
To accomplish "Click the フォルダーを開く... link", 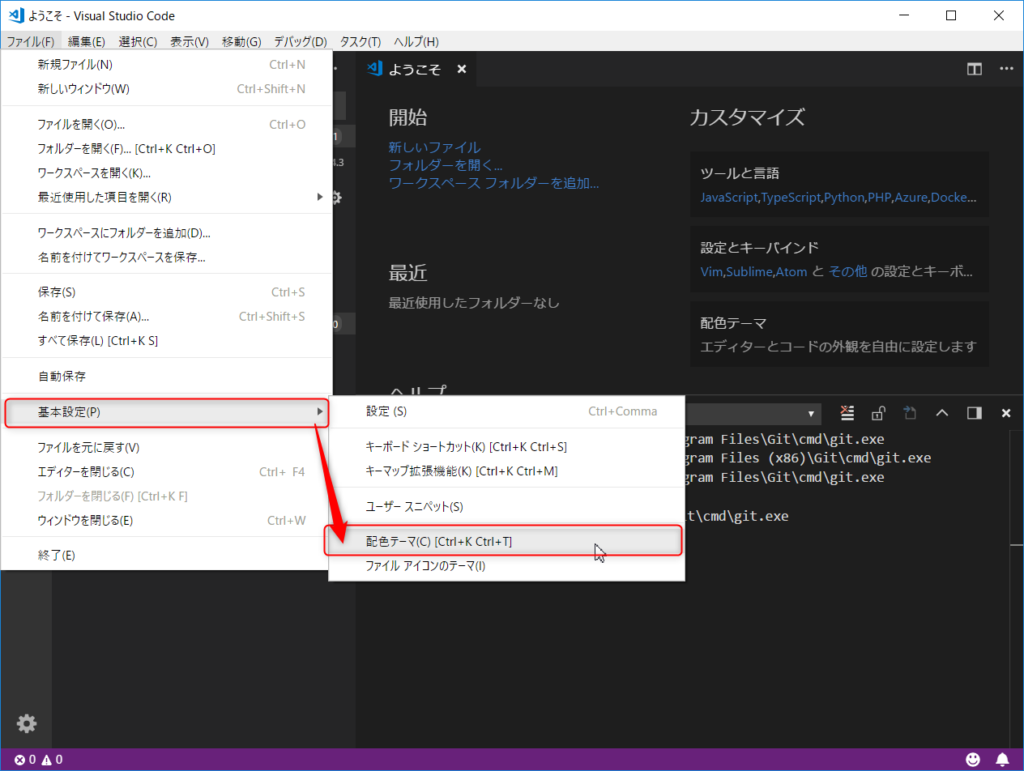I will point(445,165).
